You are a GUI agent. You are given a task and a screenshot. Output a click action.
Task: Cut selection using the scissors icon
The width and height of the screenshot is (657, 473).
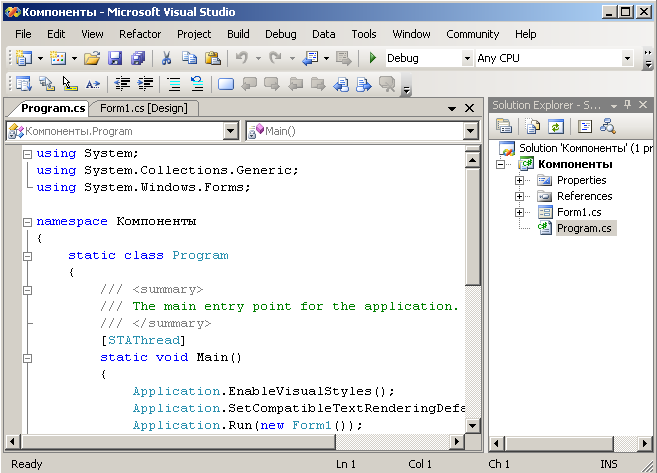[166, 58]
